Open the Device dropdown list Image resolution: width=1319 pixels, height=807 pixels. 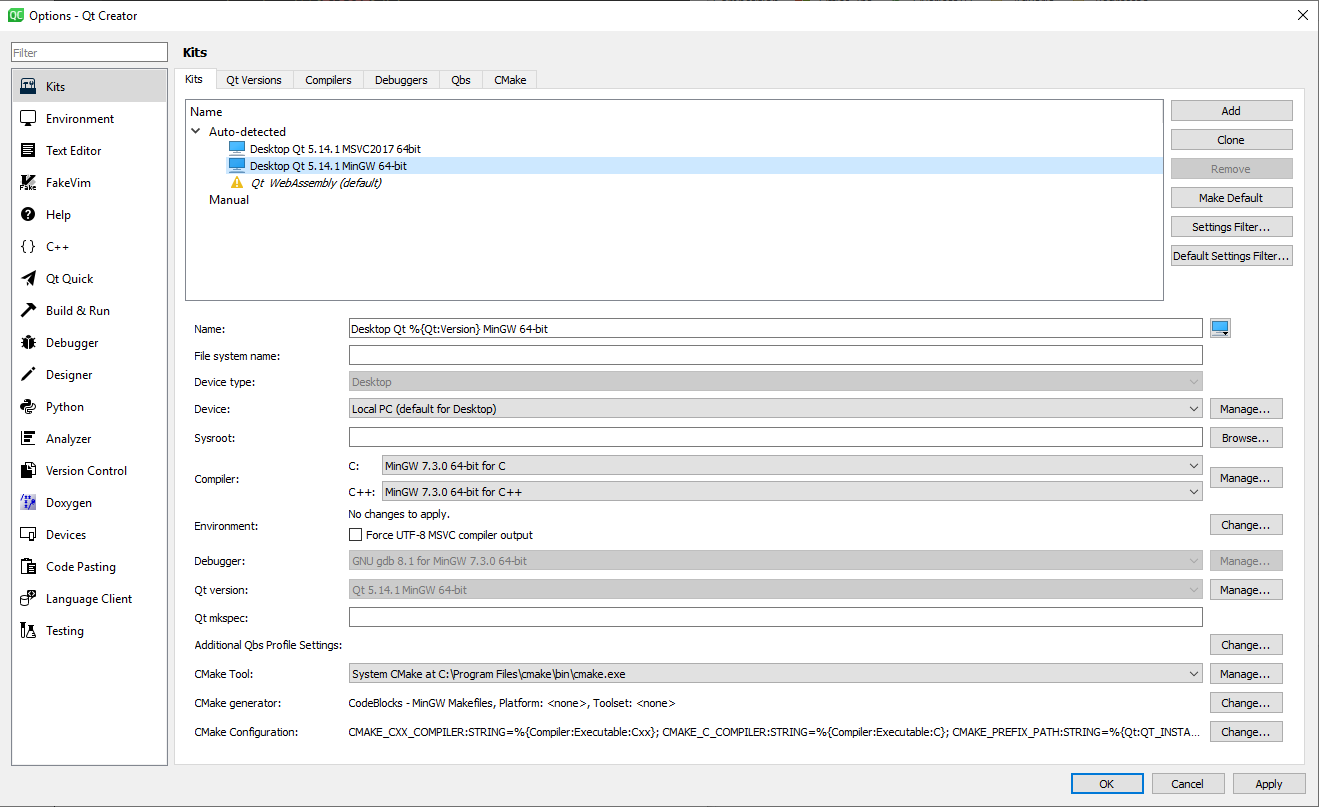pos(775,409)
